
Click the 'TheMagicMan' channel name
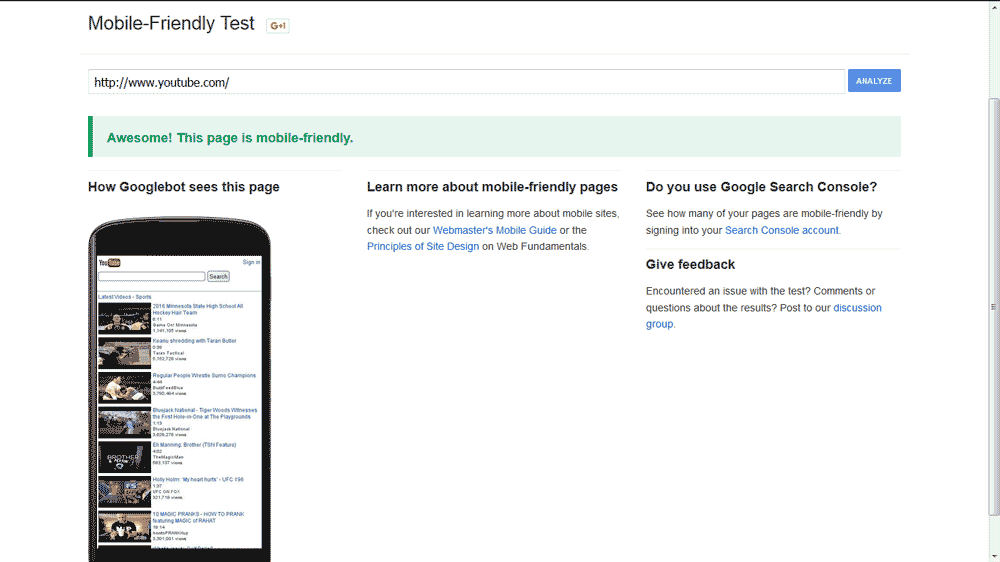(168, 457)
